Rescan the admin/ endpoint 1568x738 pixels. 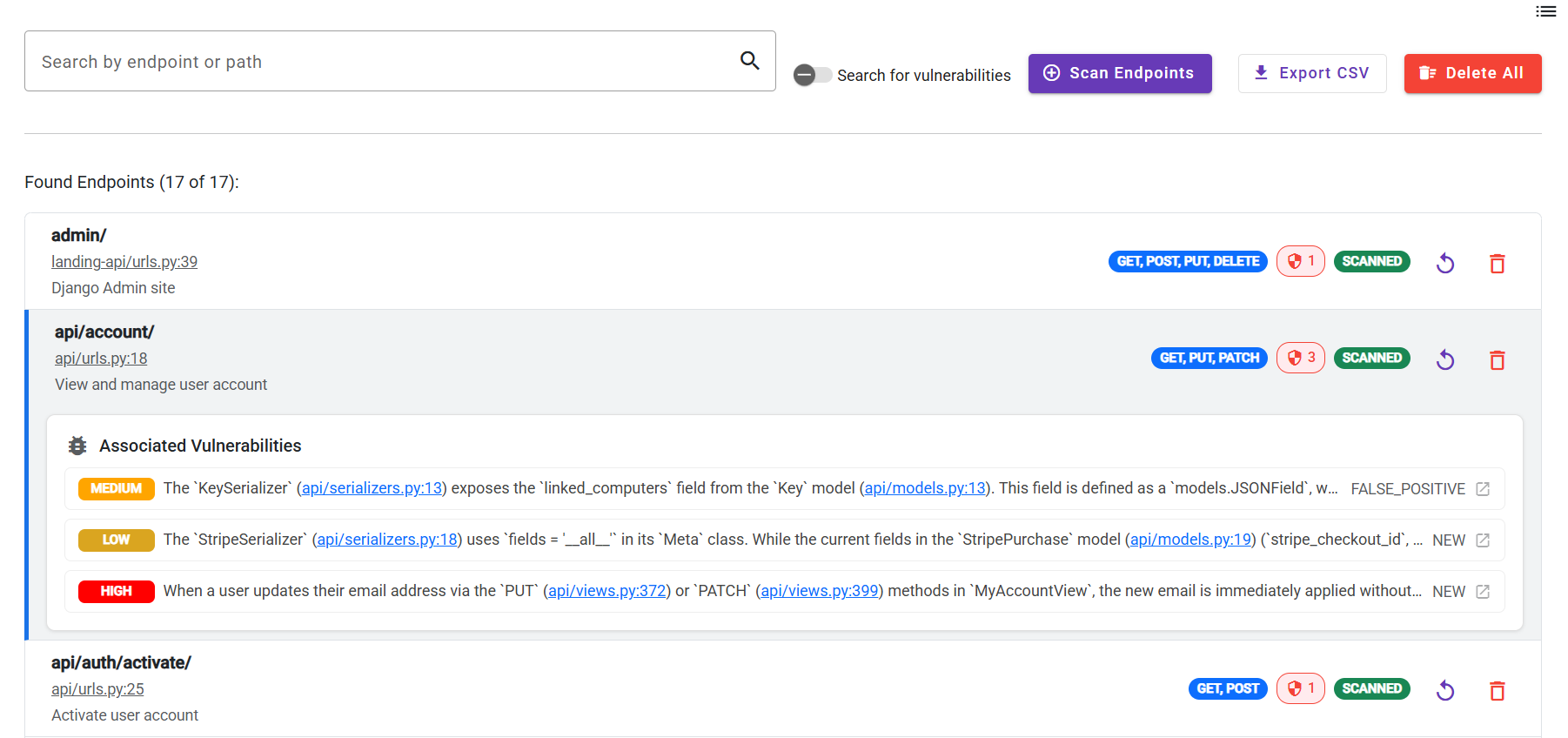click(x=1444, y=263)
